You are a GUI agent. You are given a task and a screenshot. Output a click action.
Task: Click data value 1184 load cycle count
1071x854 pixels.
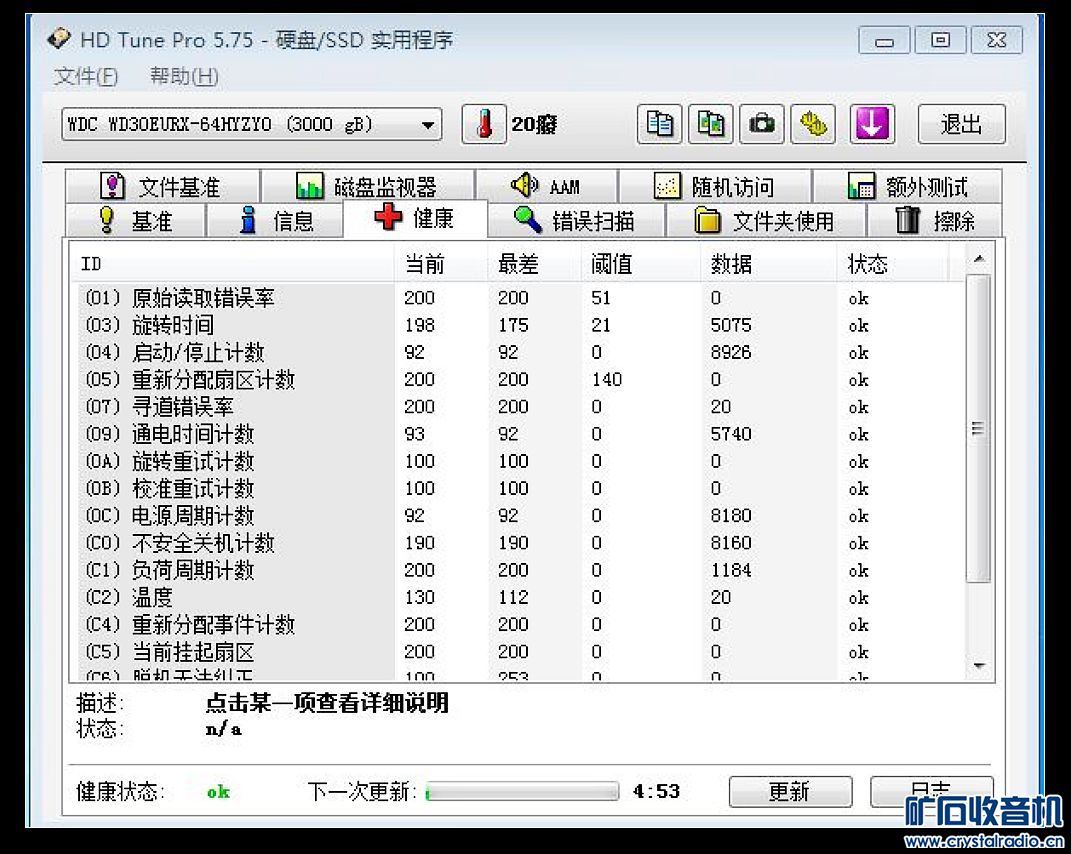731,570
